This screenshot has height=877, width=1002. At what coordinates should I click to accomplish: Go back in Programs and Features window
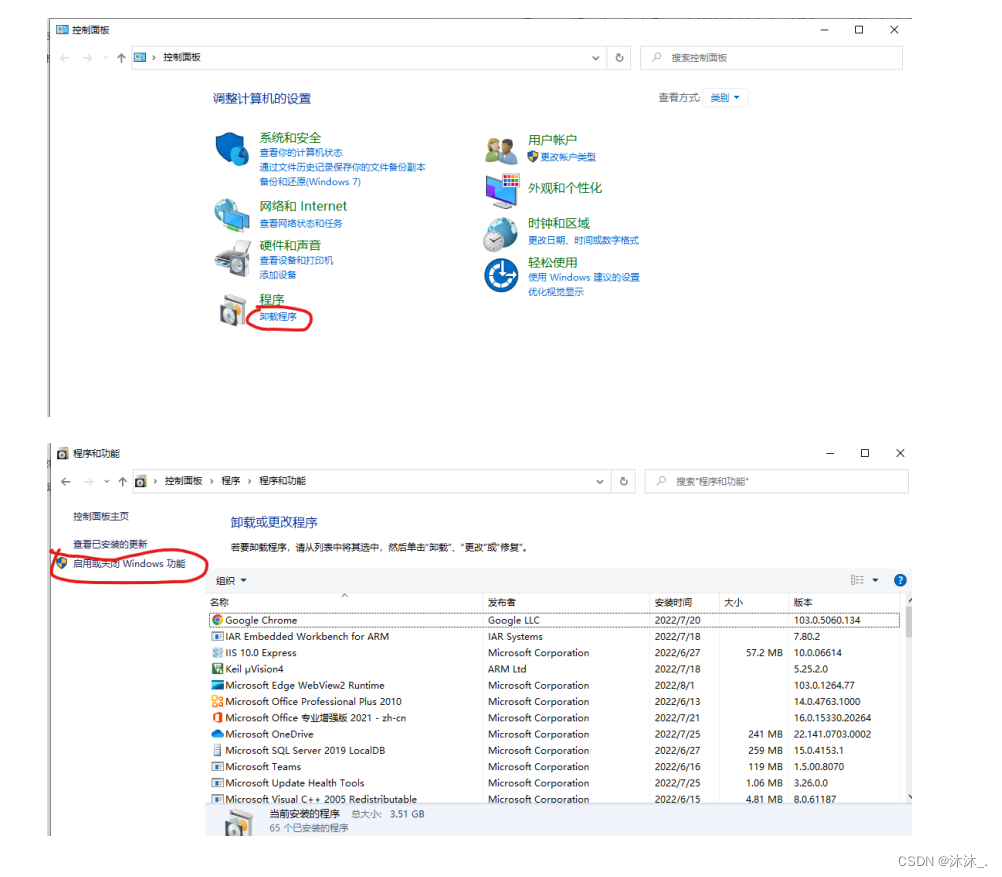click(66, 481)
